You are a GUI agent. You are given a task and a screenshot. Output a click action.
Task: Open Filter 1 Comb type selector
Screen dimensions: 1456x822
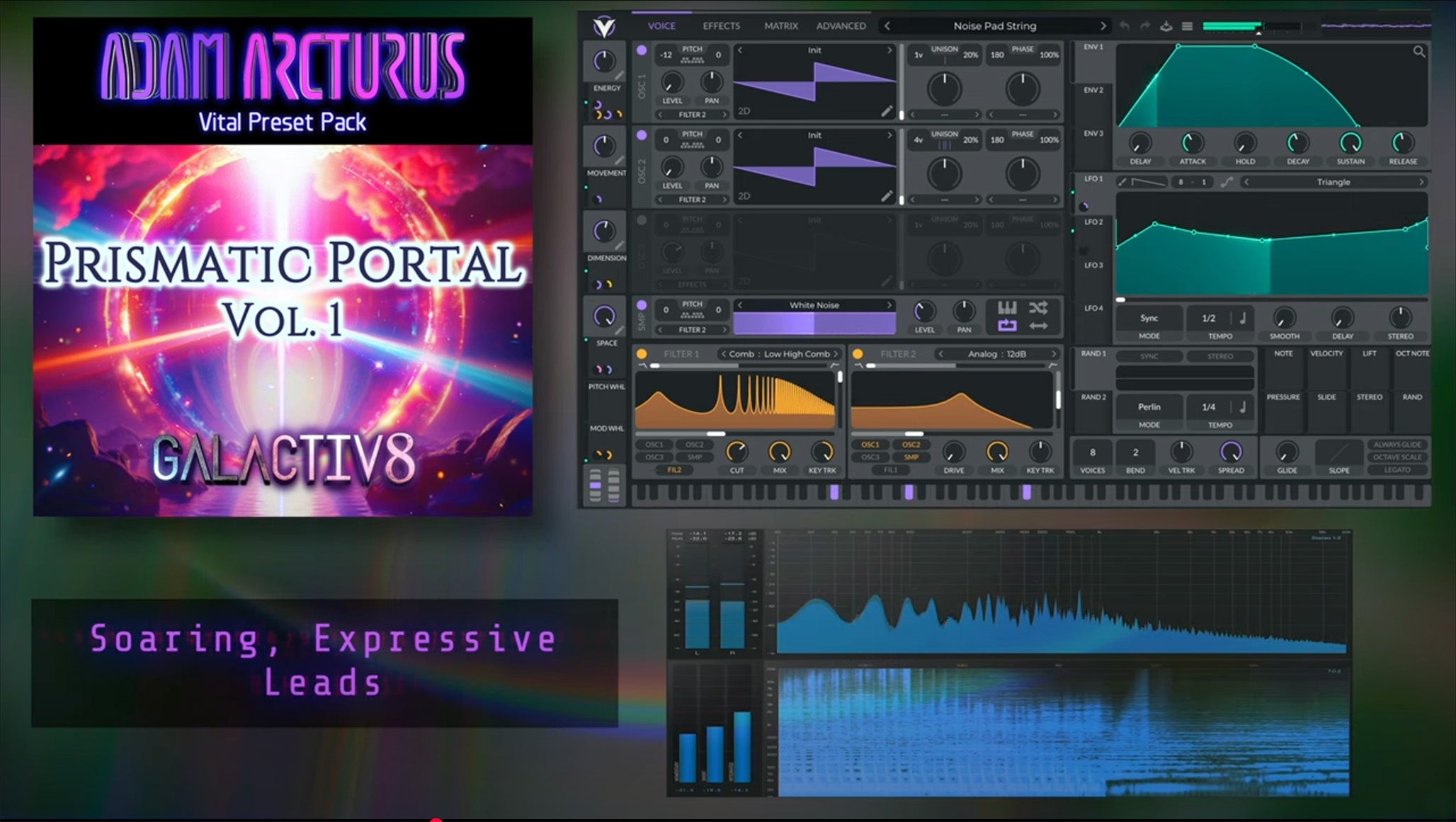point(780,354)
